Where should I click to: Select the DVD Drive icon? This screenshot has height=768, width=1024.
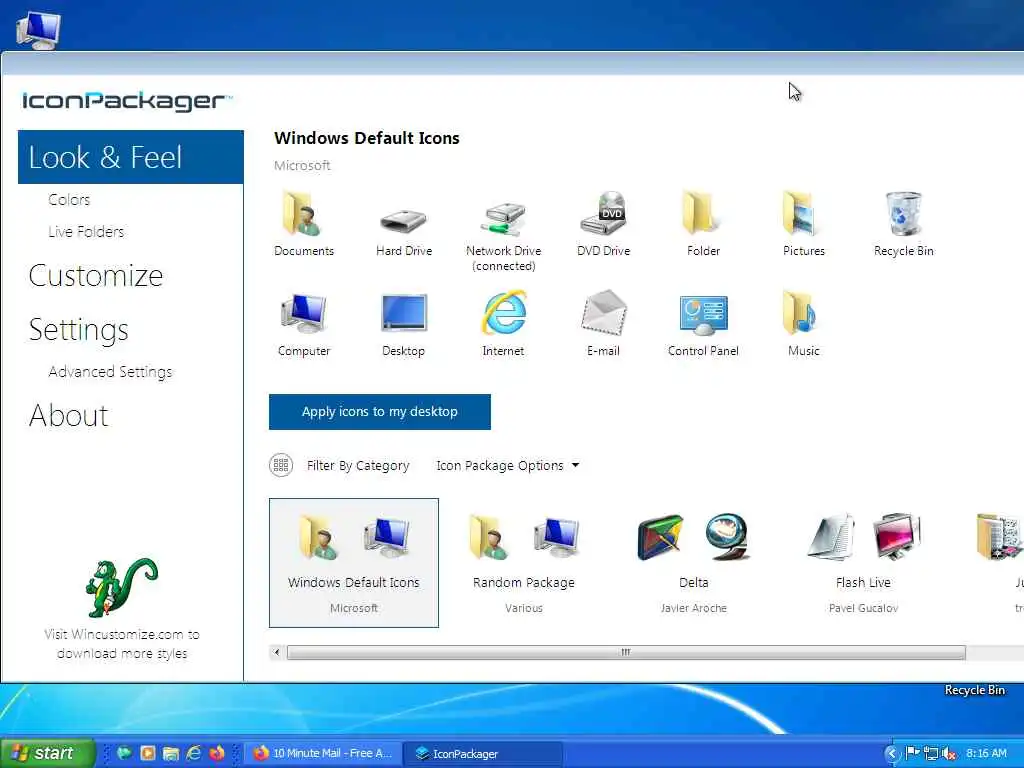603,213
